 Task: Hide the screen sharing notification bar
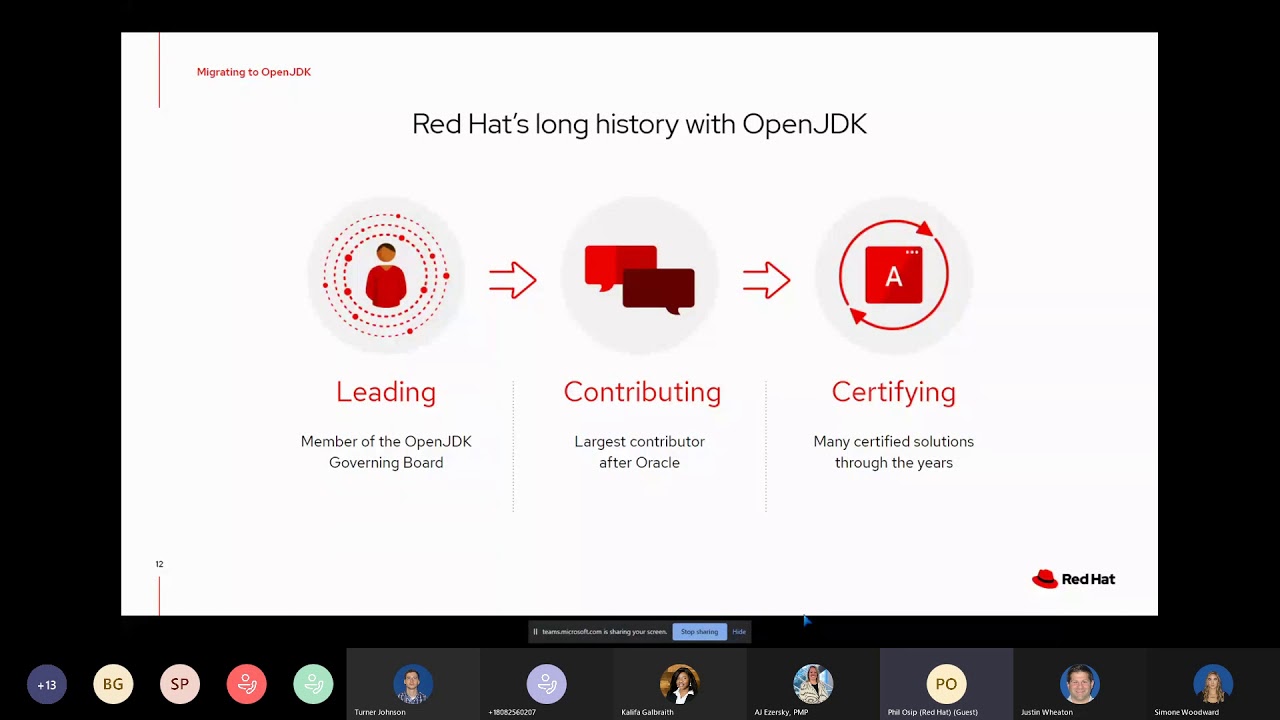(739, 632)
